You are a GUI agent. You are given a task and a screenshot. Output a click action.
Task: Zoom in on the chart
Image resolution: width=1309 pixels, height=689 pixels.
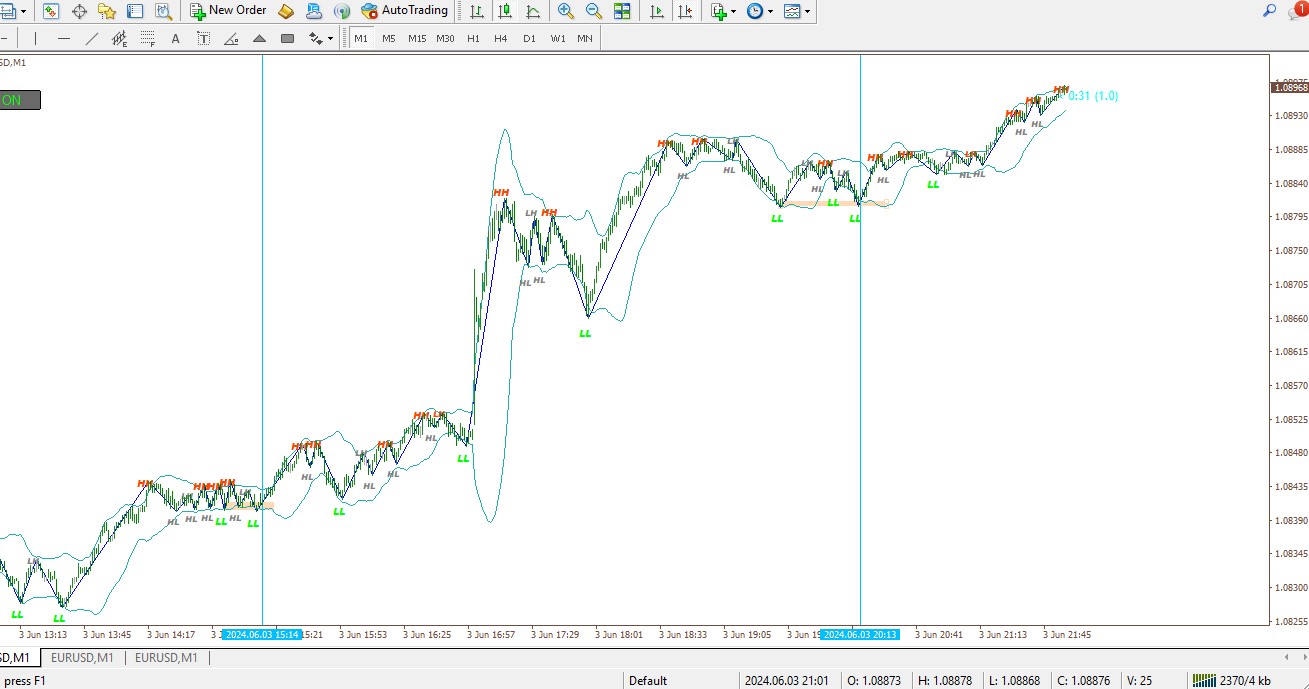566,11
